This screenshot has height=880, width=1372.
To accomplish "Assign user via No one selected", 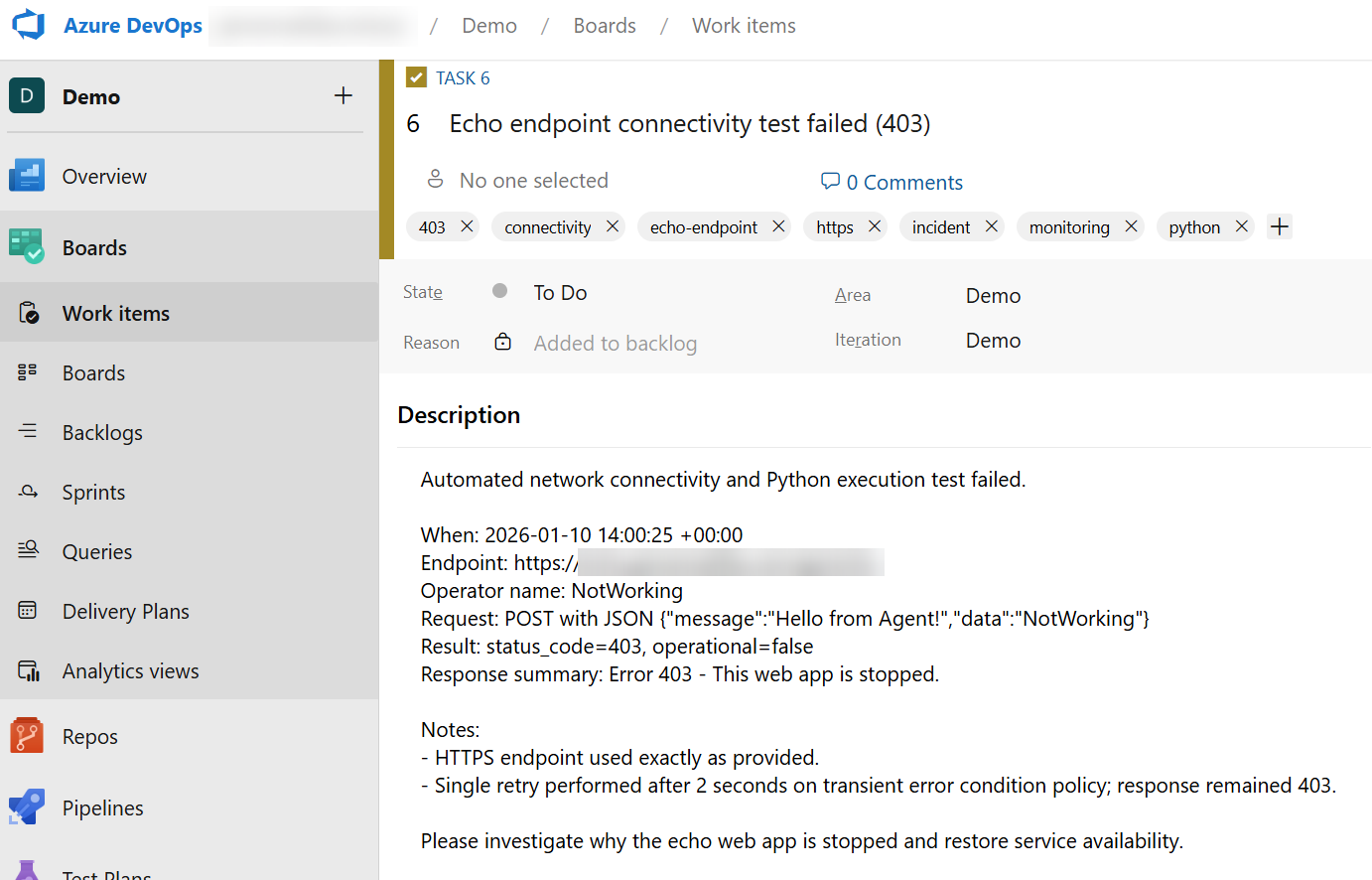I will pos(533,181).
